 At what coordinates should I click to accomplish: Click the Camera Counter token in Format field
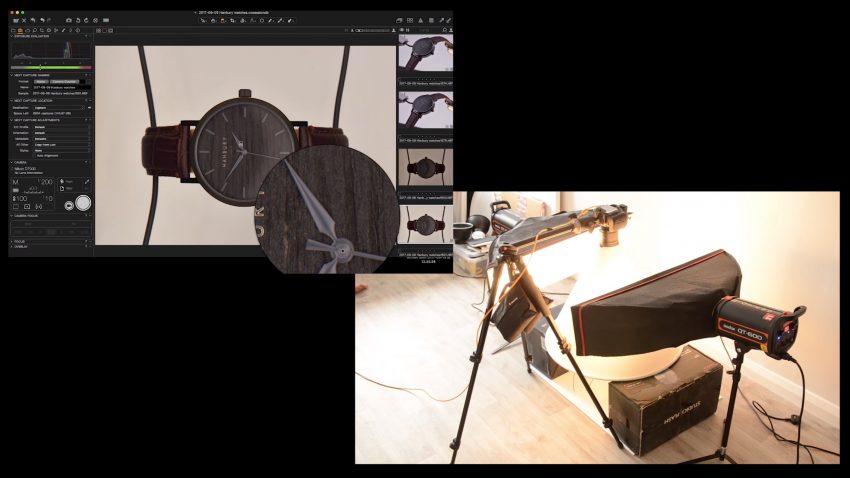64,81
